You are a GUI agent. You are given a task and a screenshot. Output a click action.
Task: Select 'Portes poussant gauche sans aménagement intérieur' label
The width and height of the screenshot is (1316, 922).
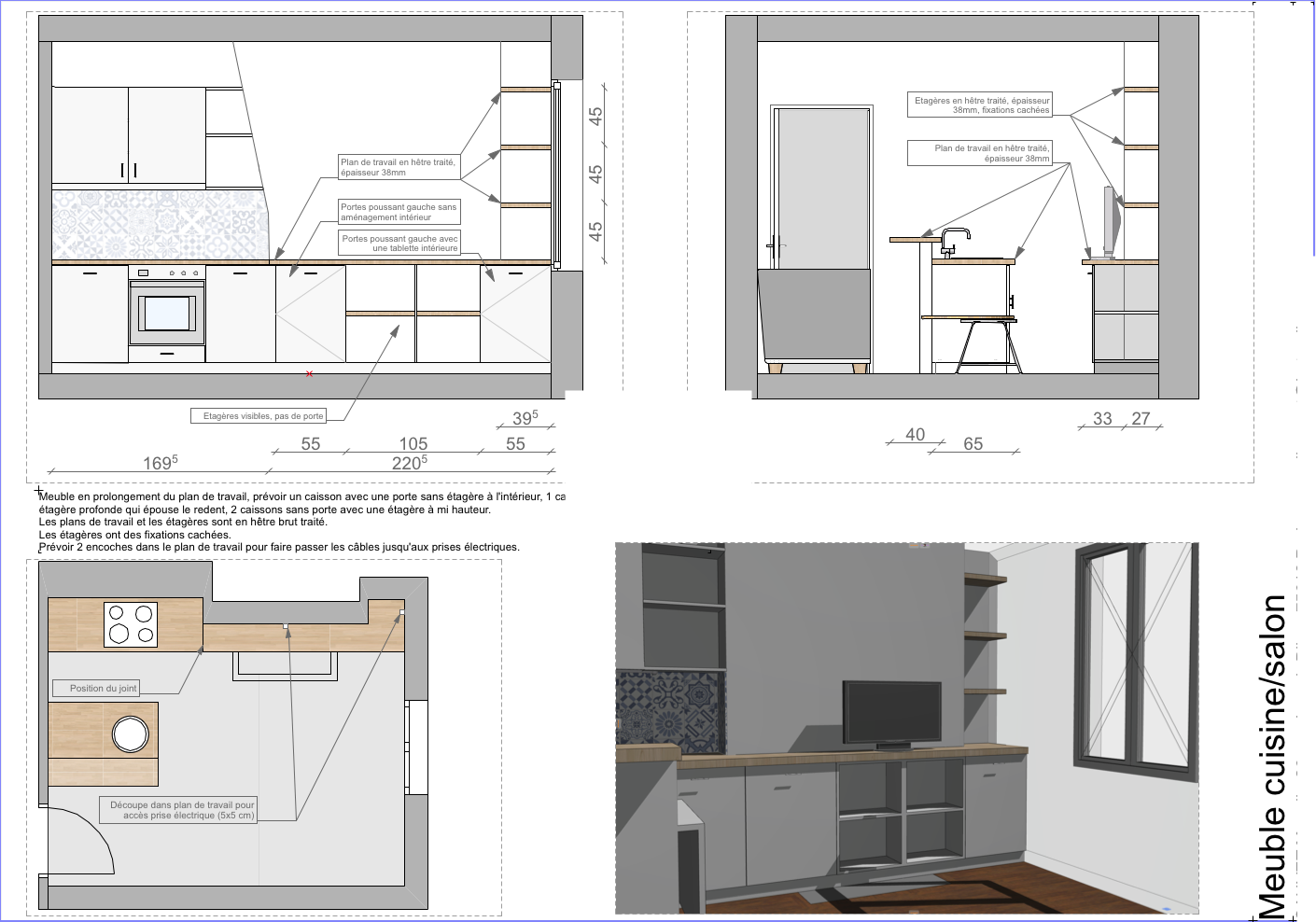[x=399, y=212]
